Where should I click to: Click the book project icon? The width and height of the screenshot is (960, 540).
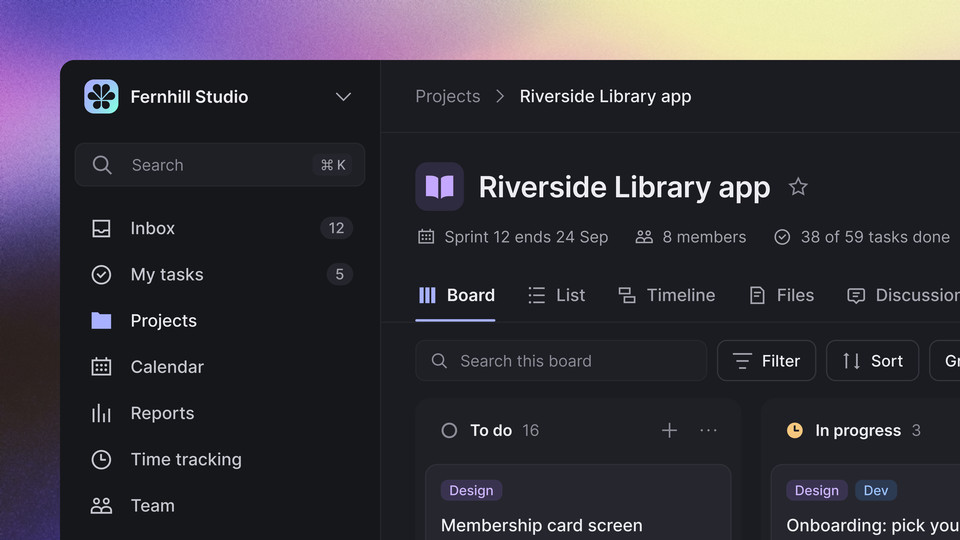pyautogui.click(x=440, y=187)
